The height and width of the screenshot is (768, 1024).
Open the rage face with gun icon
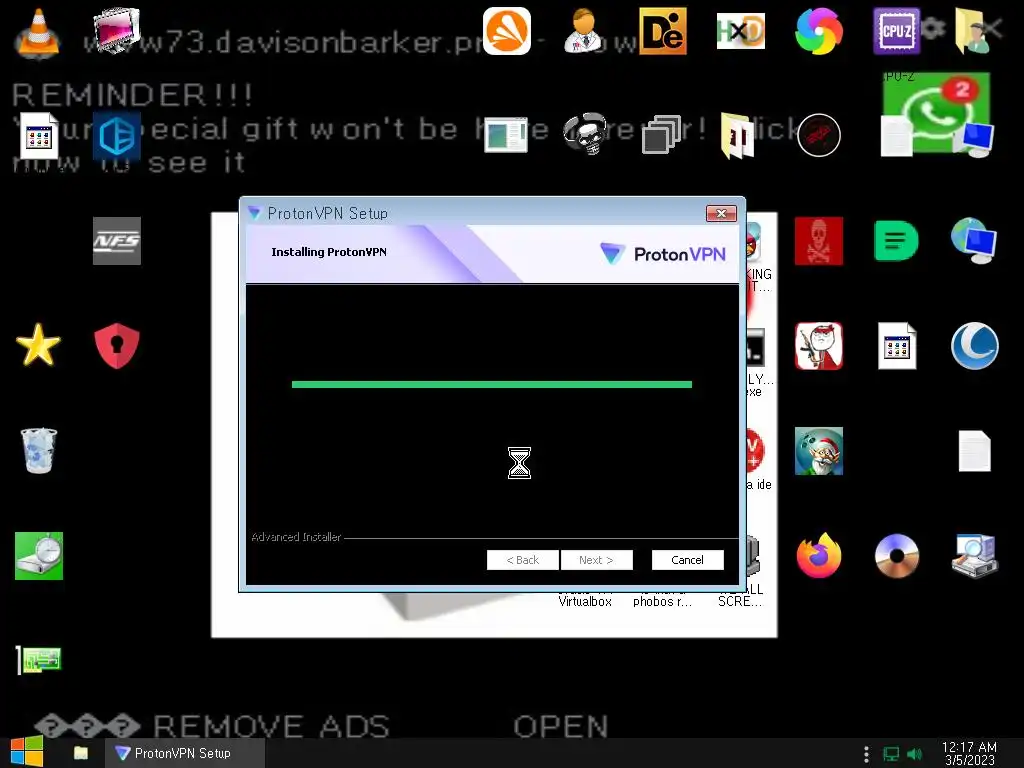(x=819, y=345)
